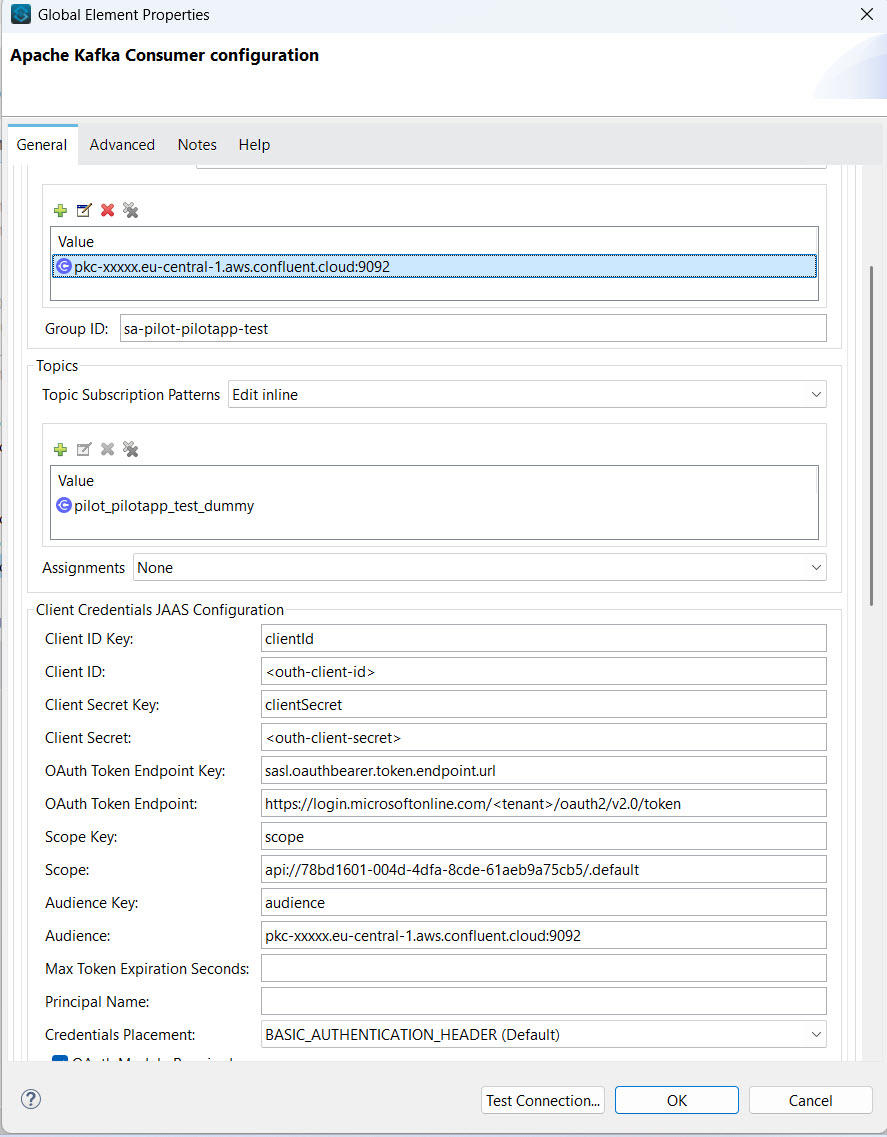
Task: Click the Value column header in Topics list
Action: (434, 481)
